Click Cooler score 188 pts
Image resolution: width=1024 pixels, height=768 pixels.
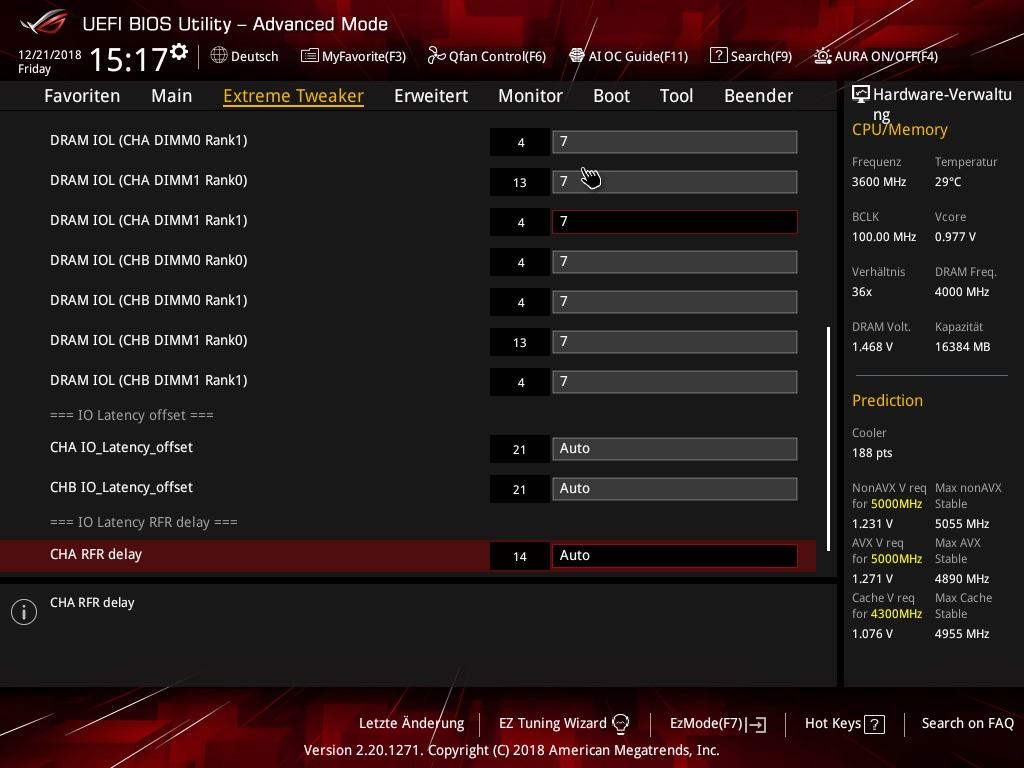point(872,453)
